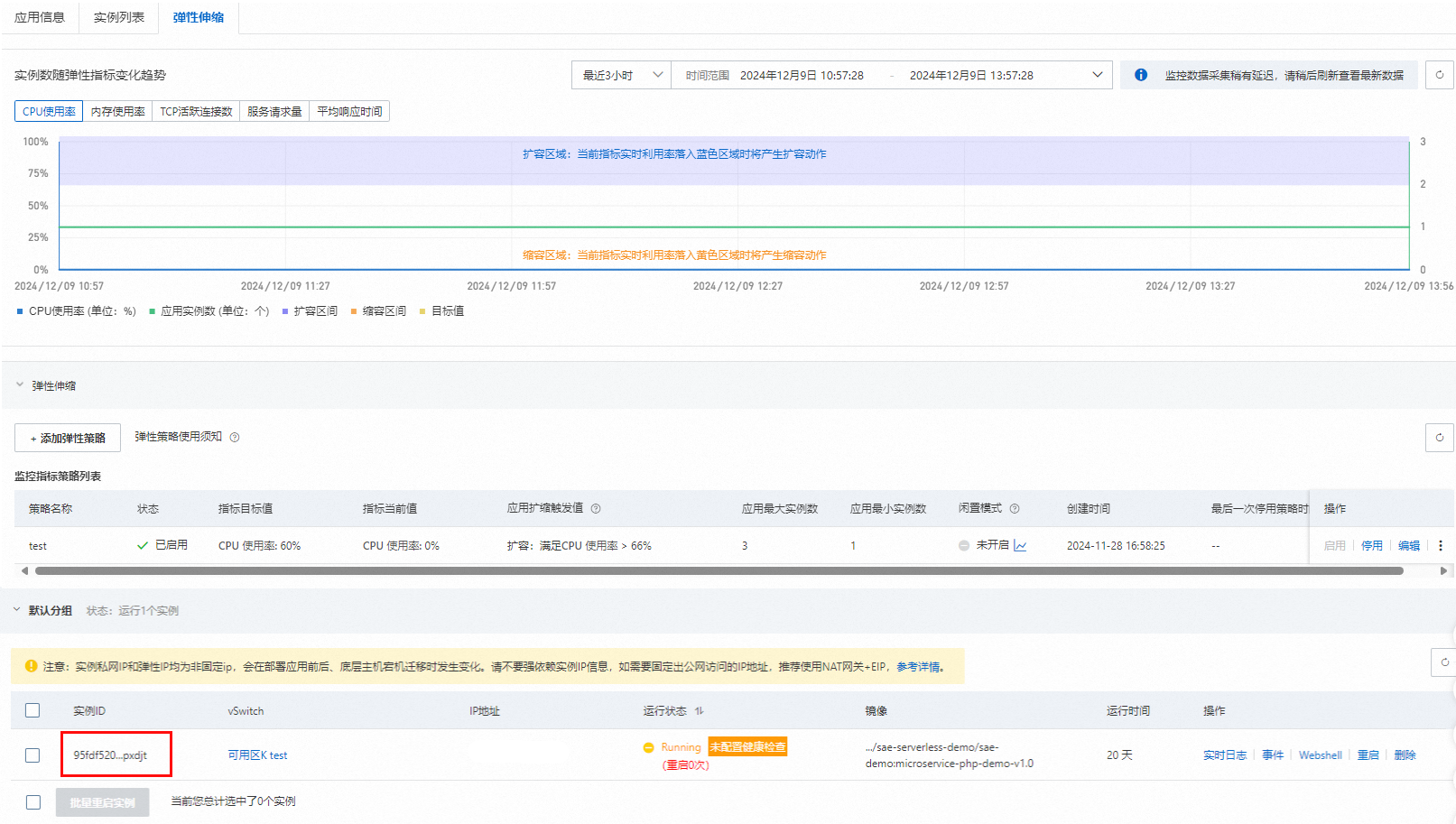Toggle 应用实例数 legend series
This screenshot has height=824, width=1456.
point(209,311)
